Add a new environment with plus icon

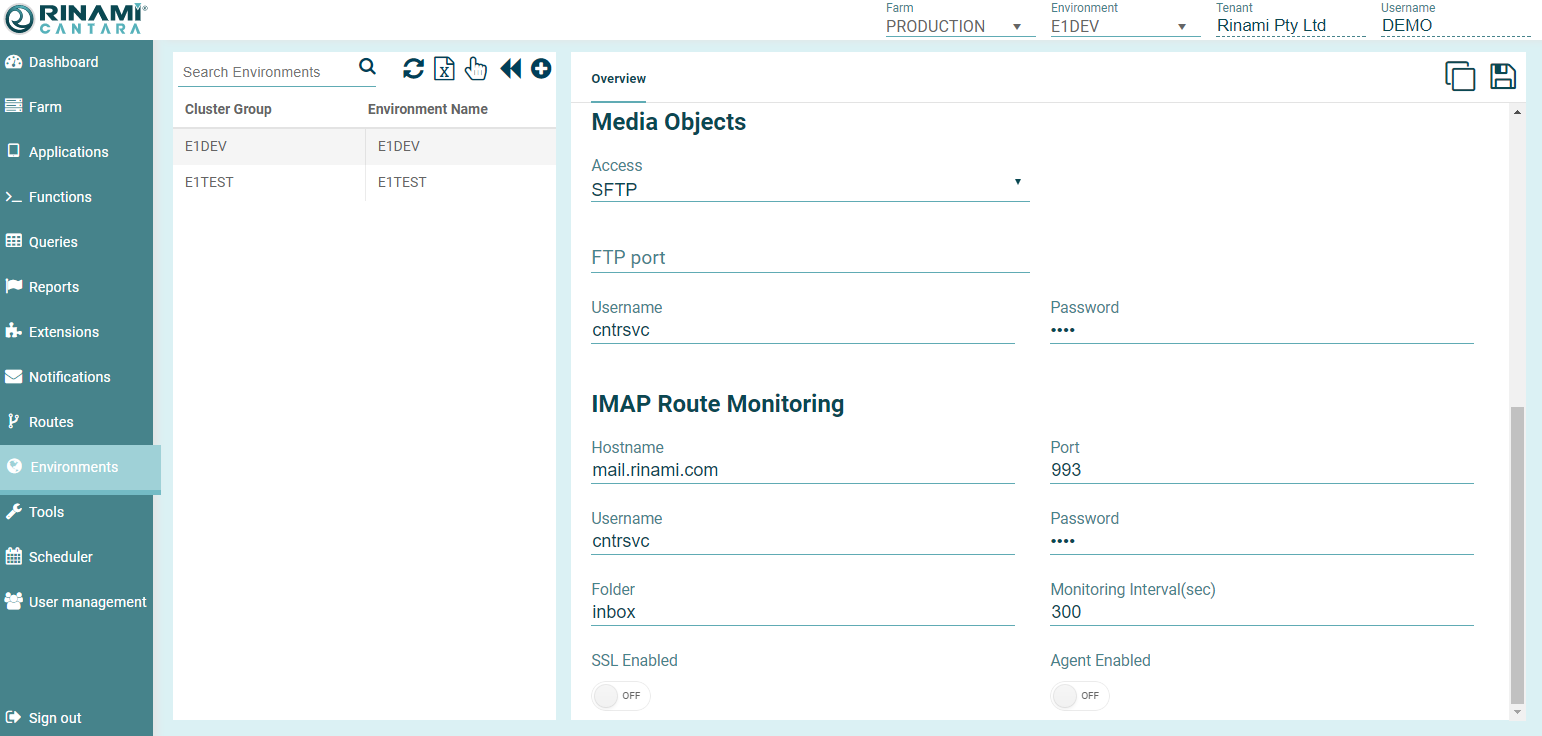(541, 68)
